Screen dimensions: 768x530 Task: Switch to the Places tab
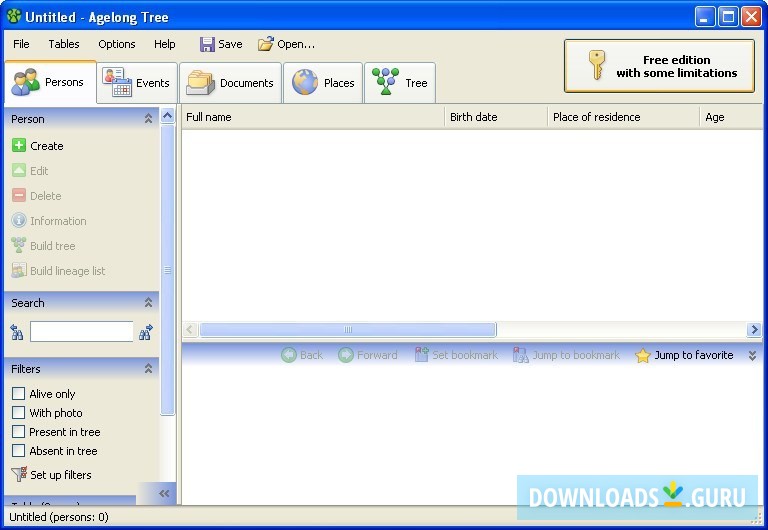tap(323, 83)
